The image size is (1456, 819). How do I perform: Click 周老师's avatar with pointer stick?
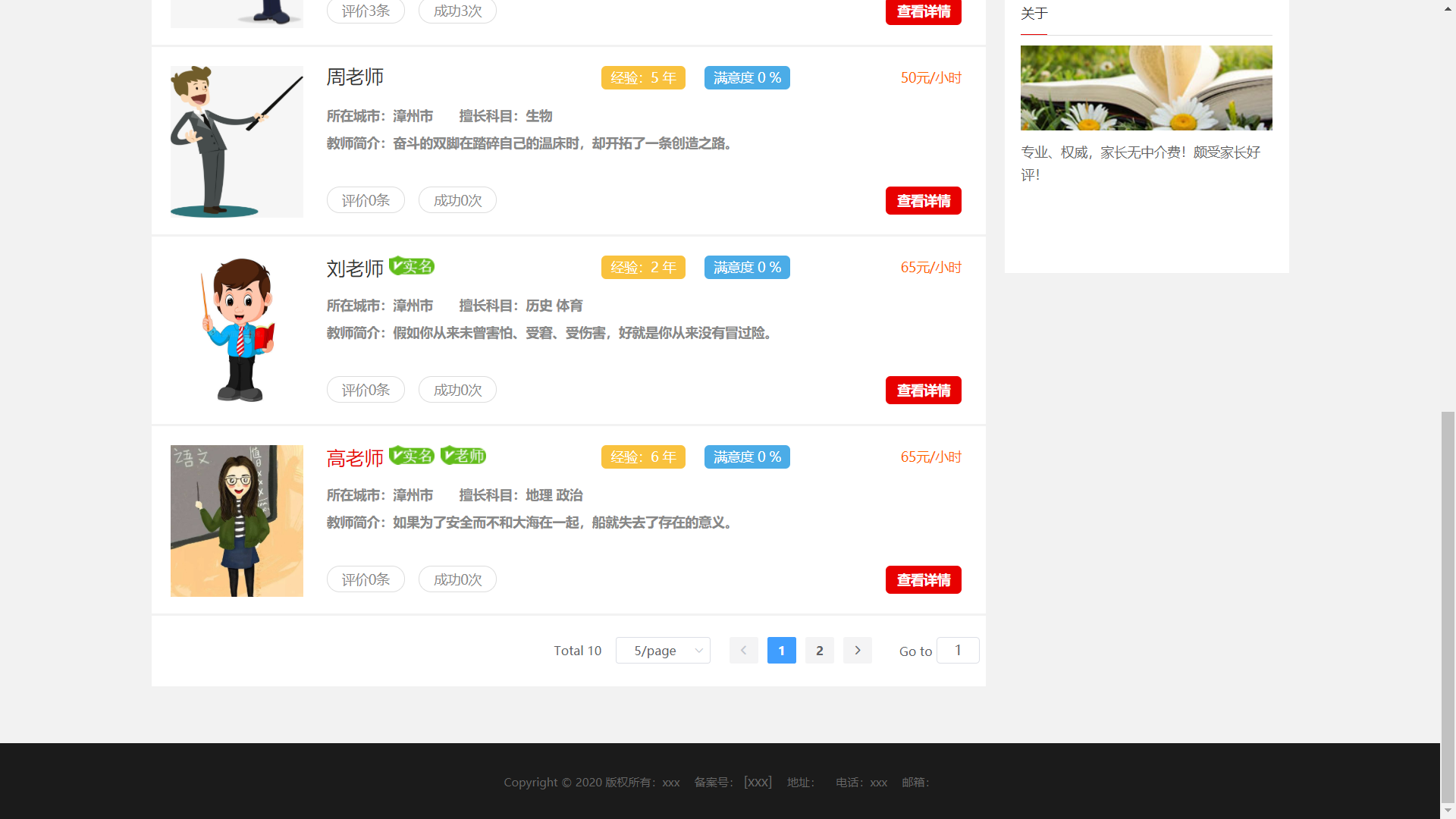[x=237, y=142]
